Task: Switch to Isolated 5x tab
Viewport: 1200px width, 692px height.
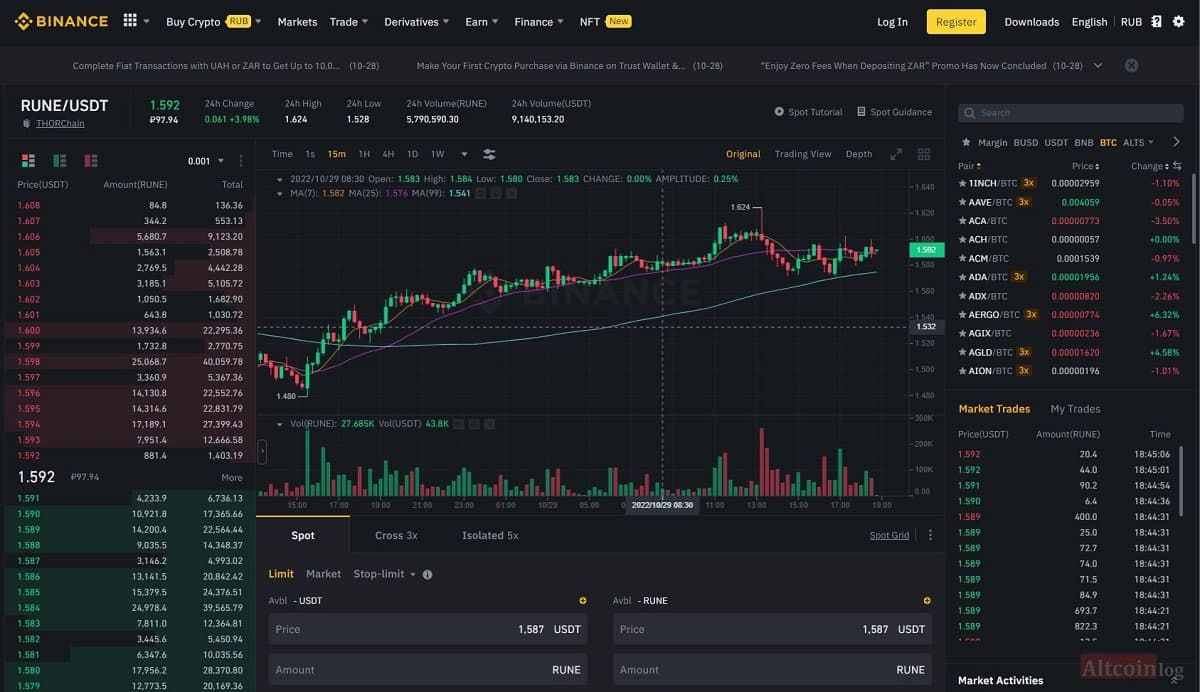Action: [x=490, y=535]
